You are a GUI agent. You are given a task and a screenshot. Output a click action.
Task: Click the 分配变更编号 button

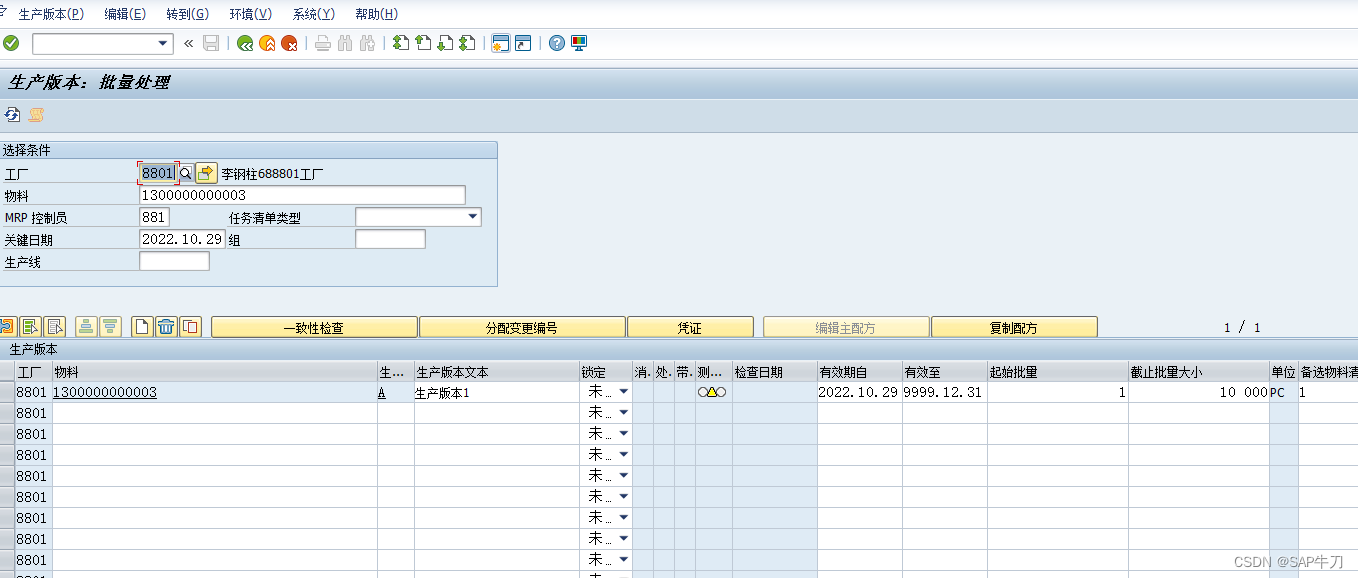[522, 327]
